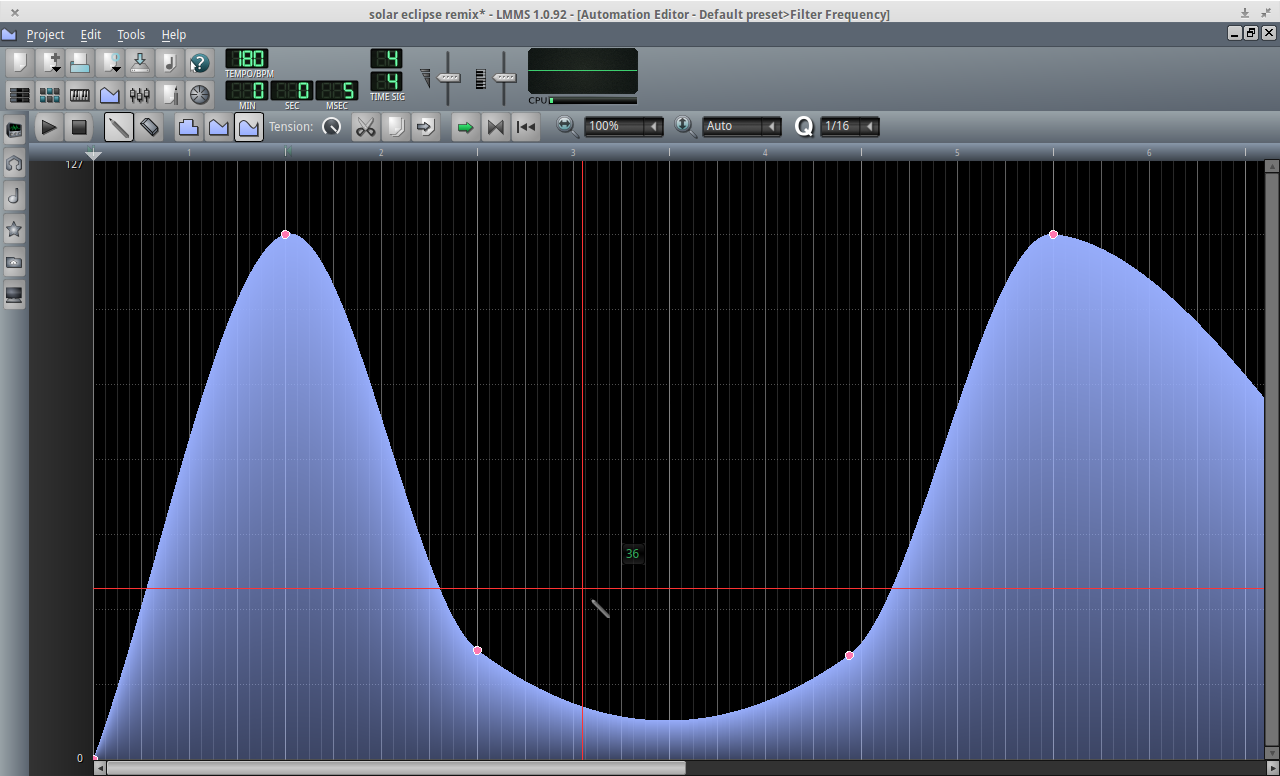The height and width of the screenshot is (776, 1280).
Task: Click the horizontal scrollbar thumb
Action: (x=396, y=768)
